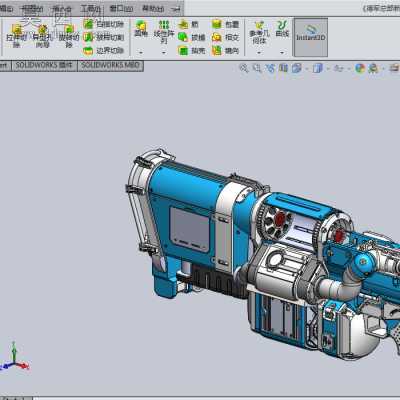Expand Hide/Show Items dropdown arrow

click(x=349, y=69)
